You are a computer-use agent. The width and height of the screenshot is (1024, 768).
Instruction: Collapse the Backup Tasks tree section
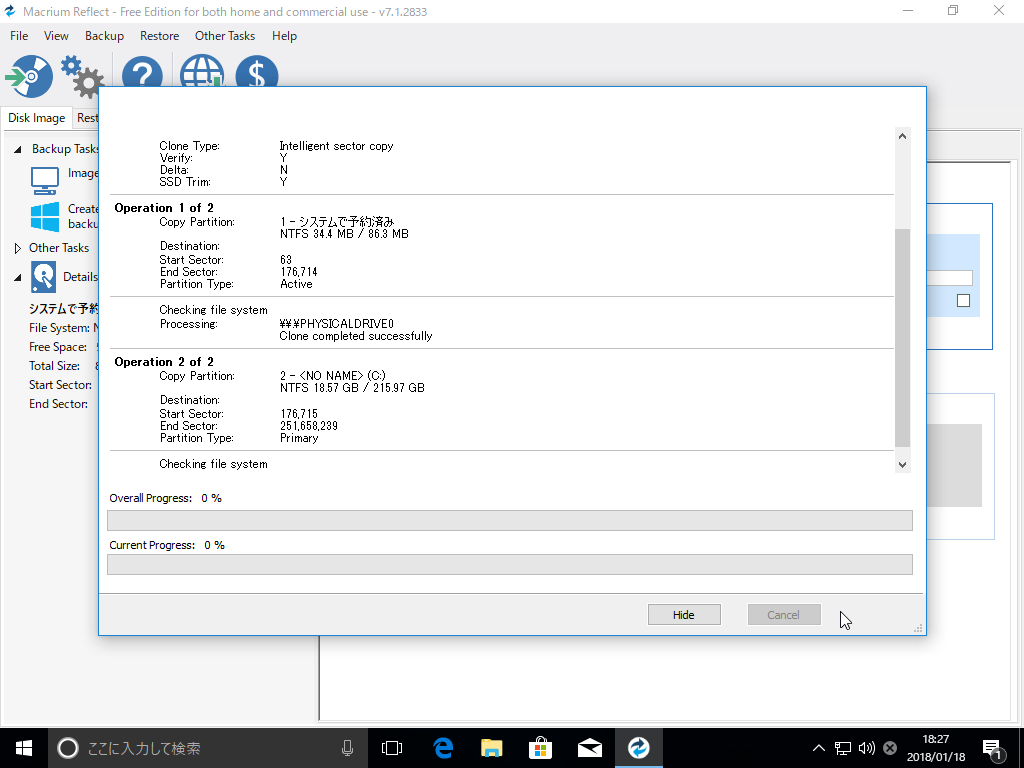point(18,150)
